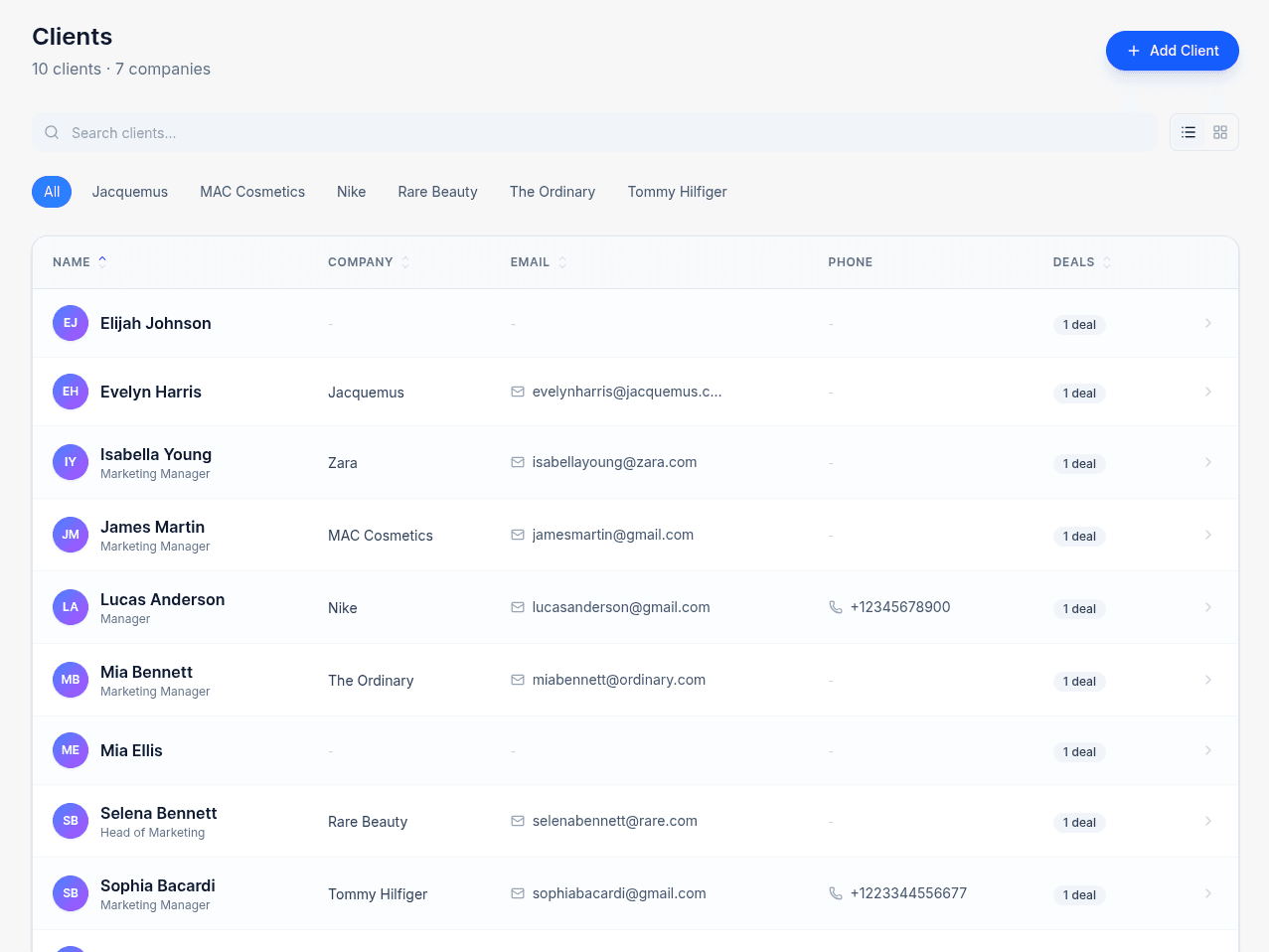Click the envelope icon next to selenabennett@rare.com

[517, 821]
